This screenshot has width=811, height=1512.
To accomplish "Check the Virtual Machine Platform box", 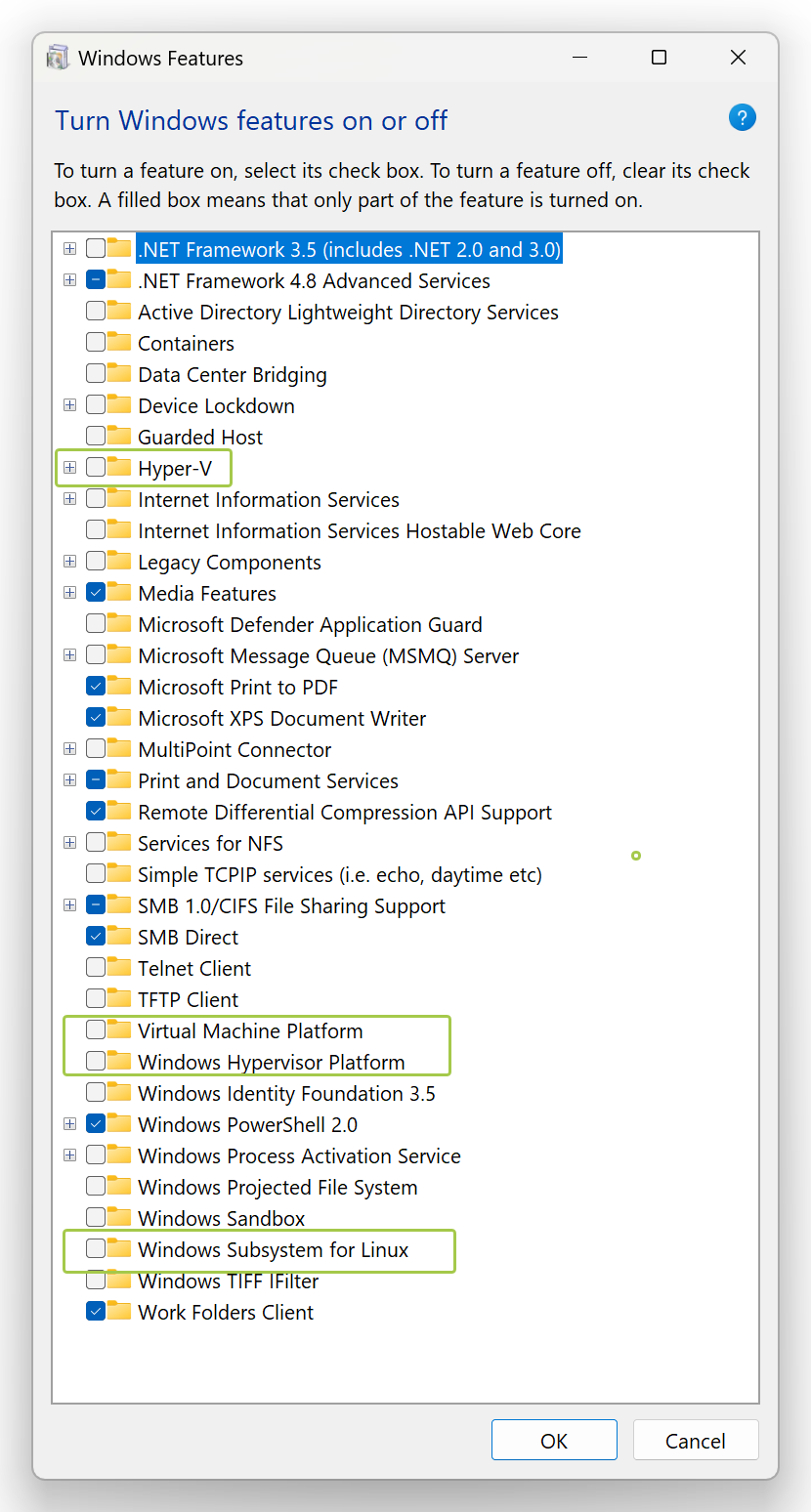I will coord(96,1029).
